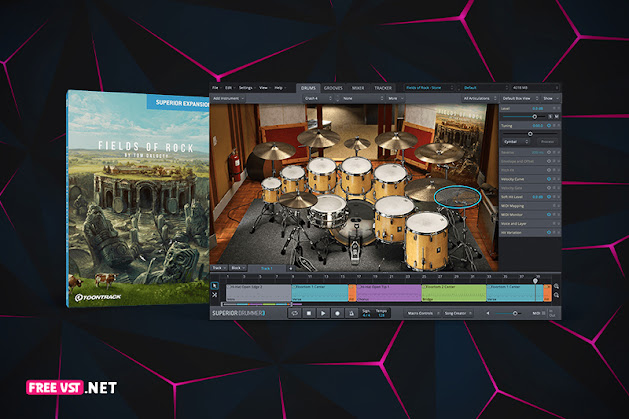
Task: Open the All Articulations dropdown
Action: click(479, 98)
